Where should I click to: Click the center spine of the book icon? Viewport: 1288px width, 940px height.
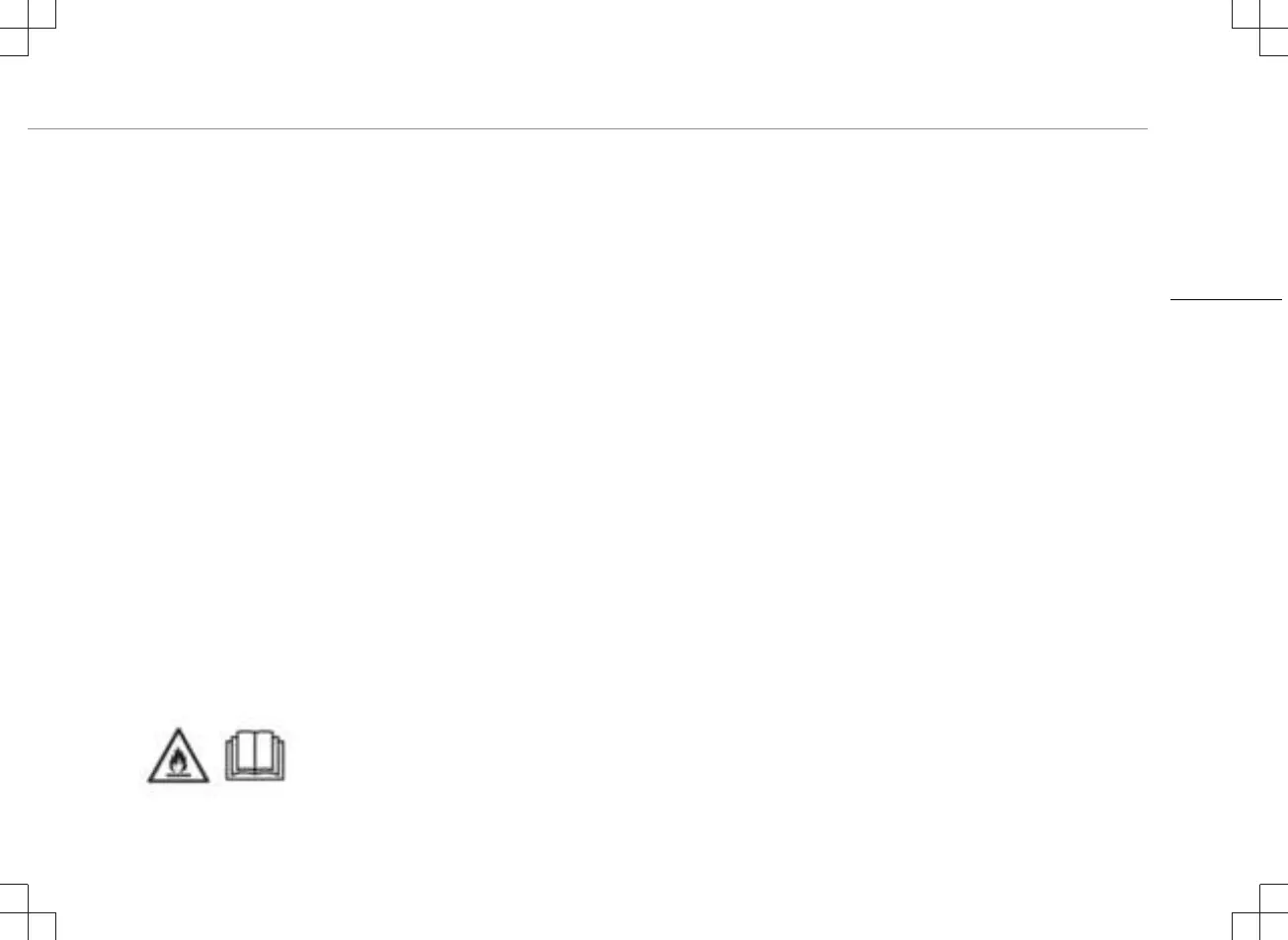(x=255, y=755)
